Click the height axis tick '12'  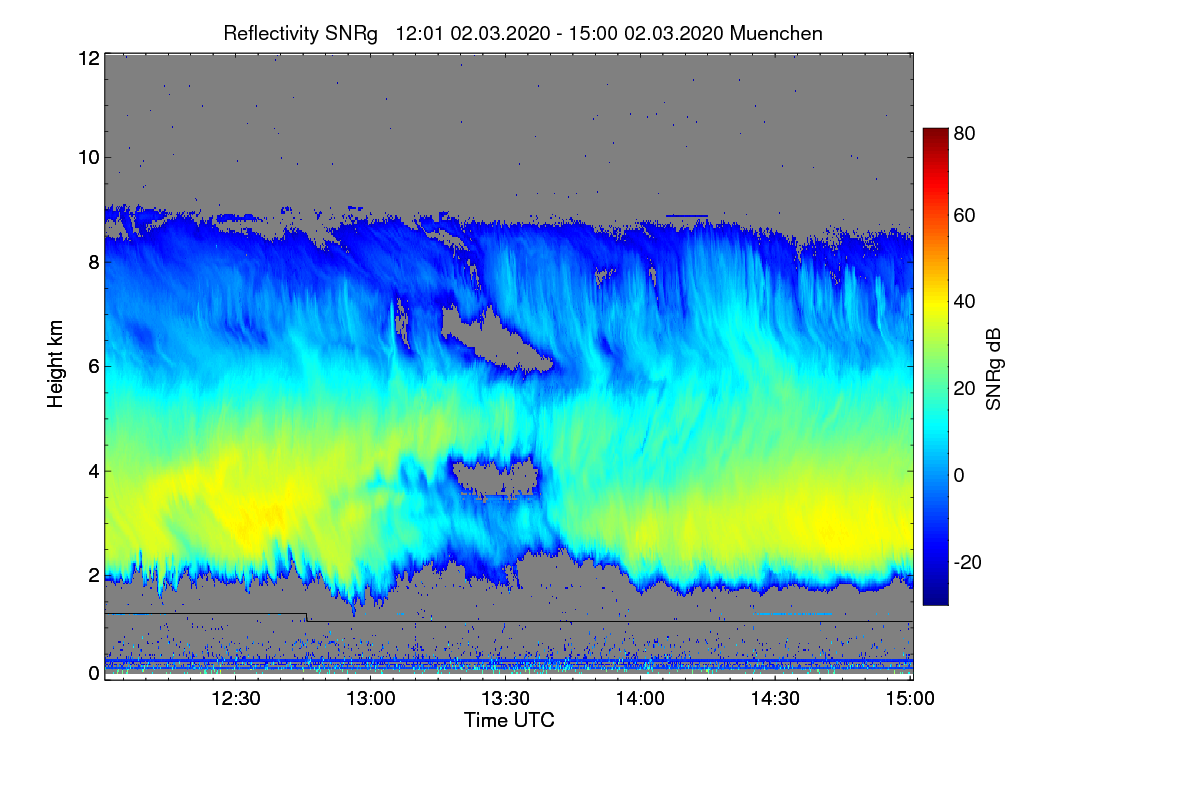point(87,58)
